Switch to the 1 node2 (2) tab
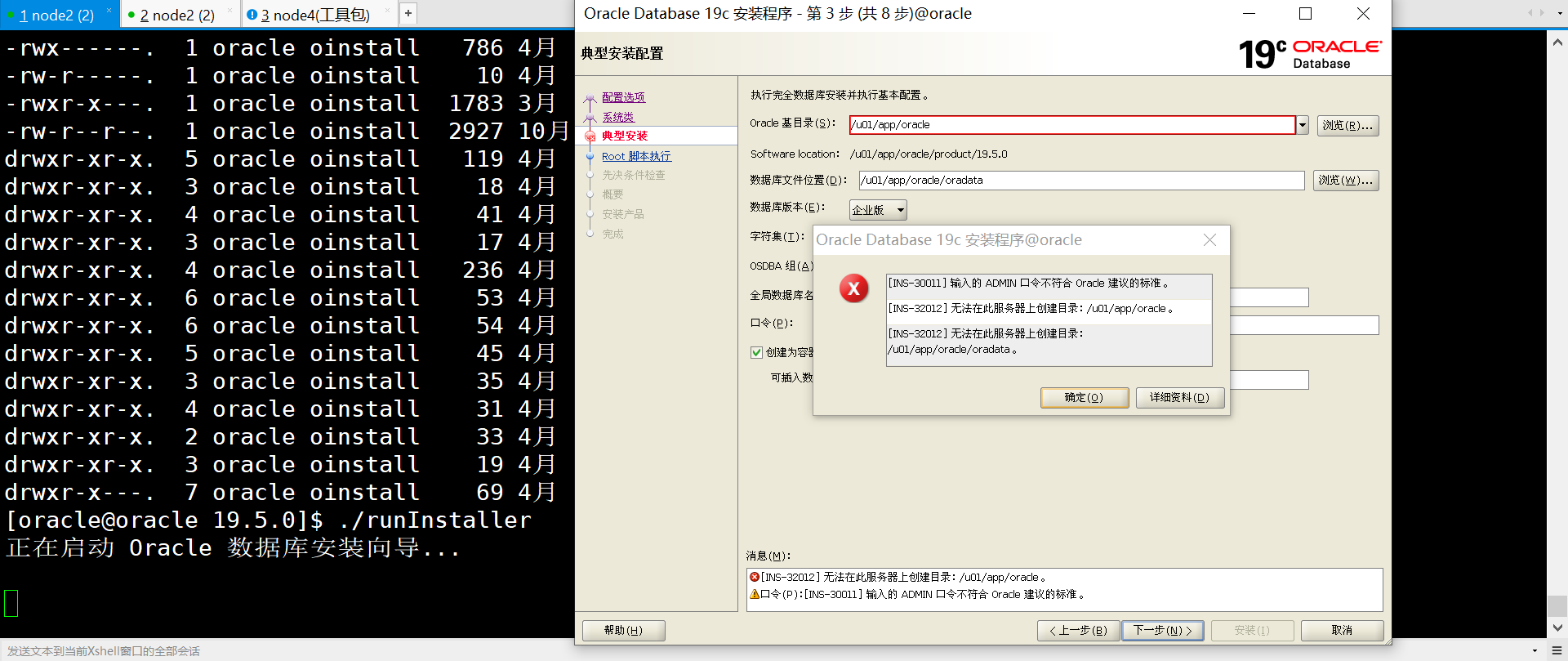 point(56,15)
